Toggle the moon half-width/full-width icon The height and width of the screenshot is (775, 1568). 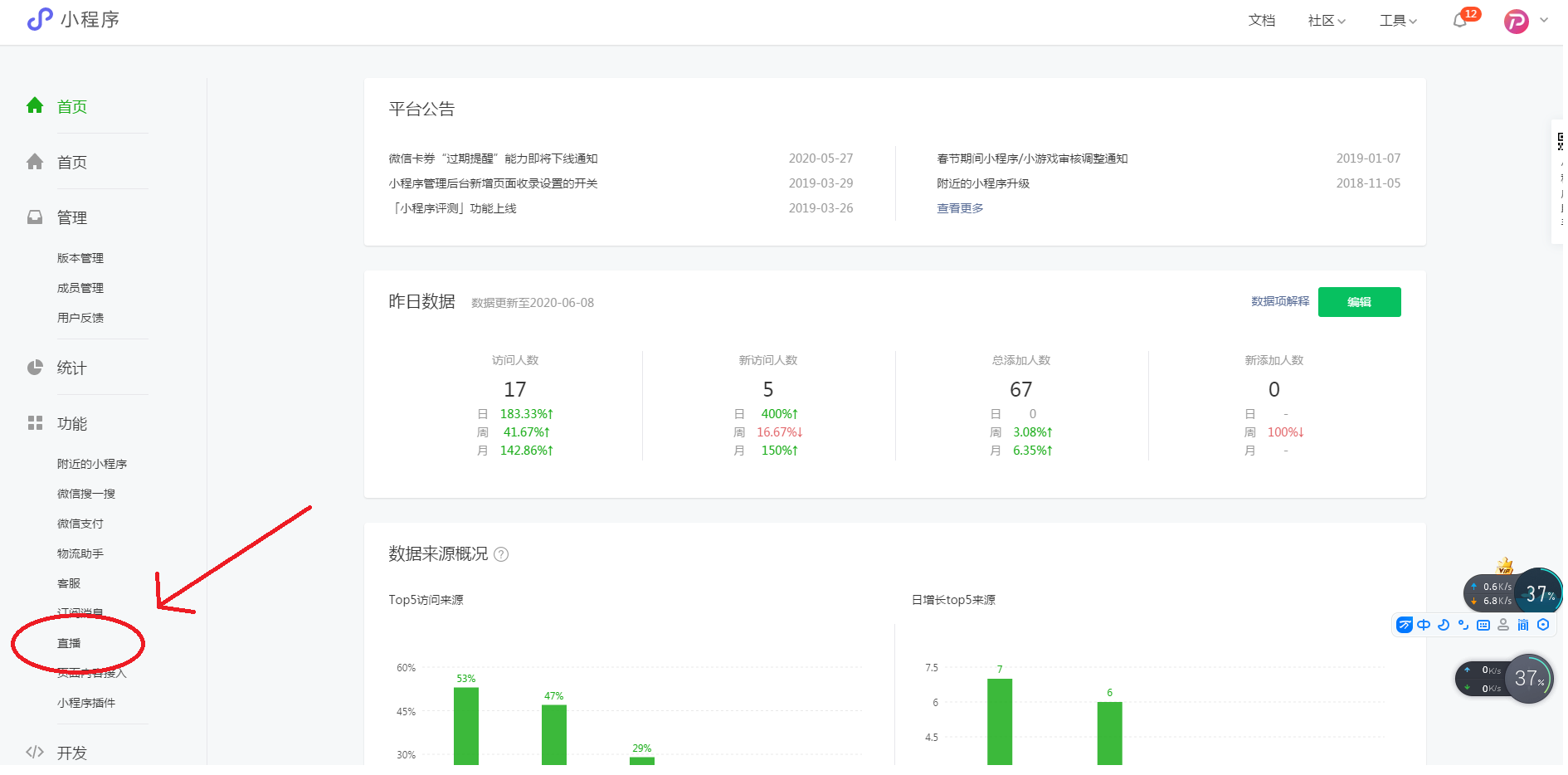1444,625
